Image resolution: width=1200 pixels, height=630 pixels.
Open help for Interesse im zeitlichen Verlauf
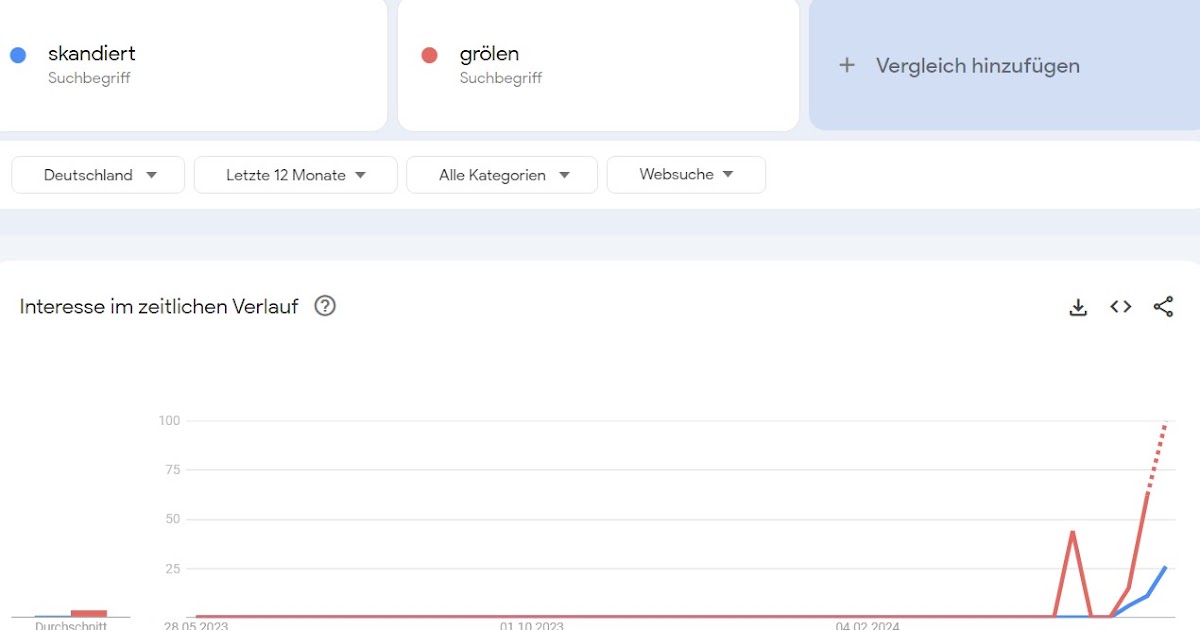coord(325,306)
